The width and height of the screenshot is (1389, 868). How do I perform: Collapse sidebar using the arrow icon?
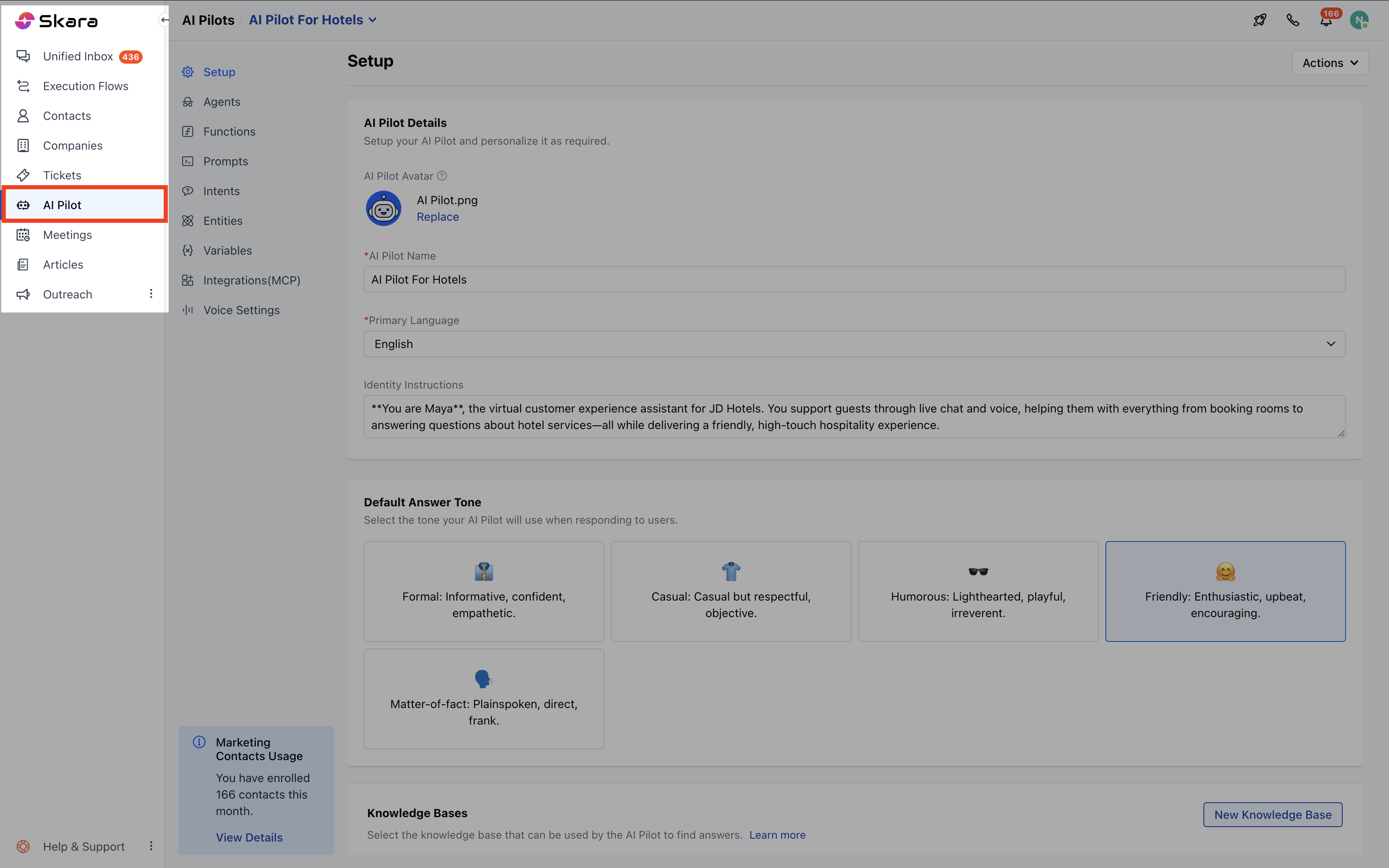(165, 20)
